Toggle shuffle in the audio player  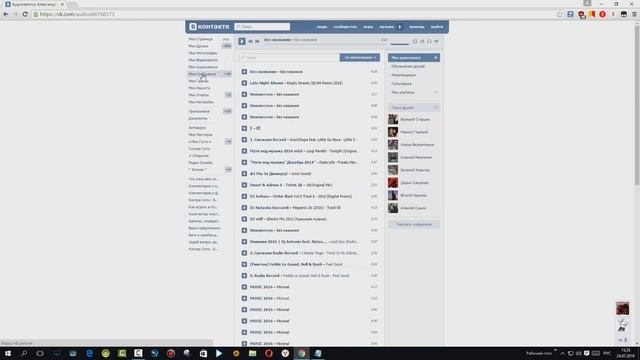coord(422,41)
